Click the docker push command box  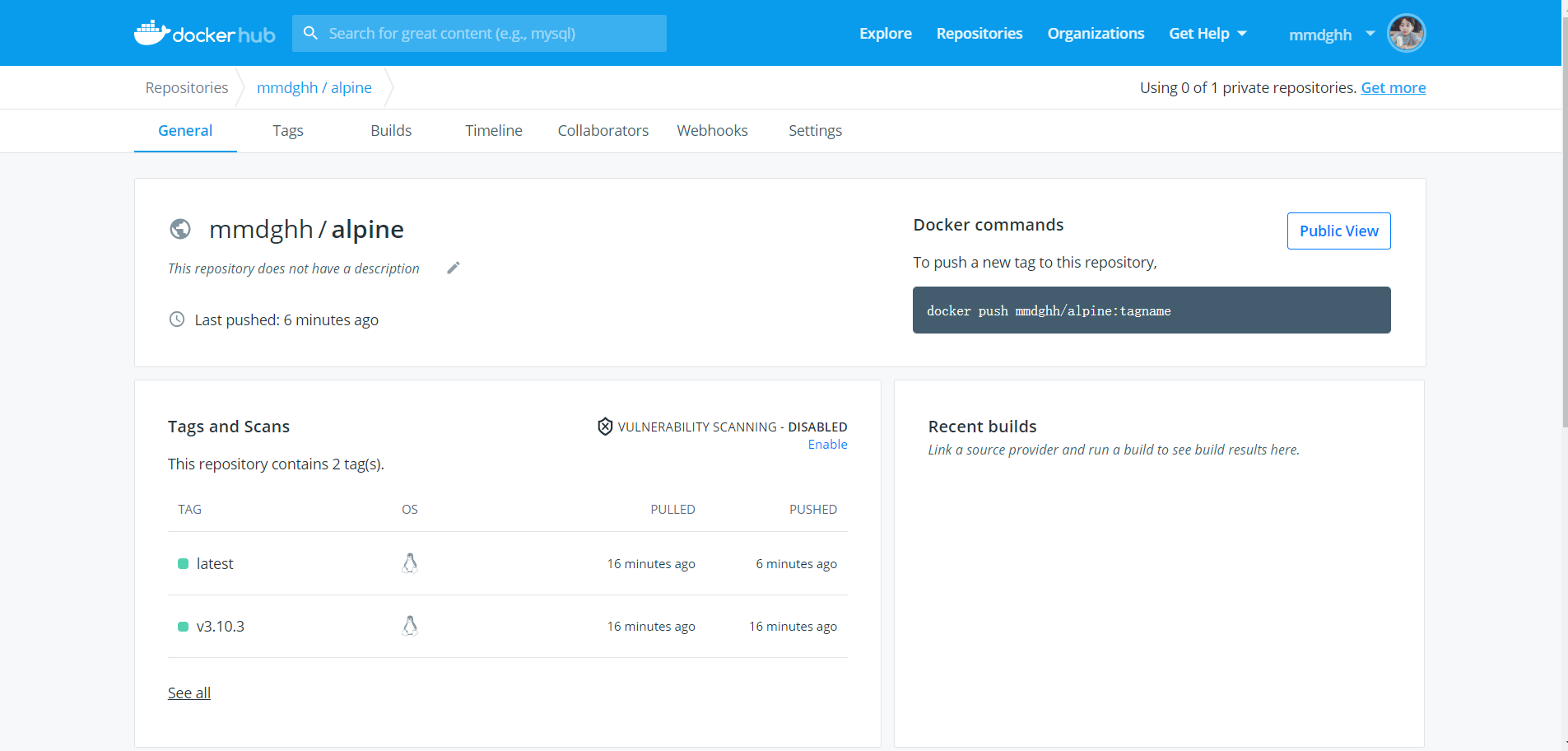coord(1152,310)
